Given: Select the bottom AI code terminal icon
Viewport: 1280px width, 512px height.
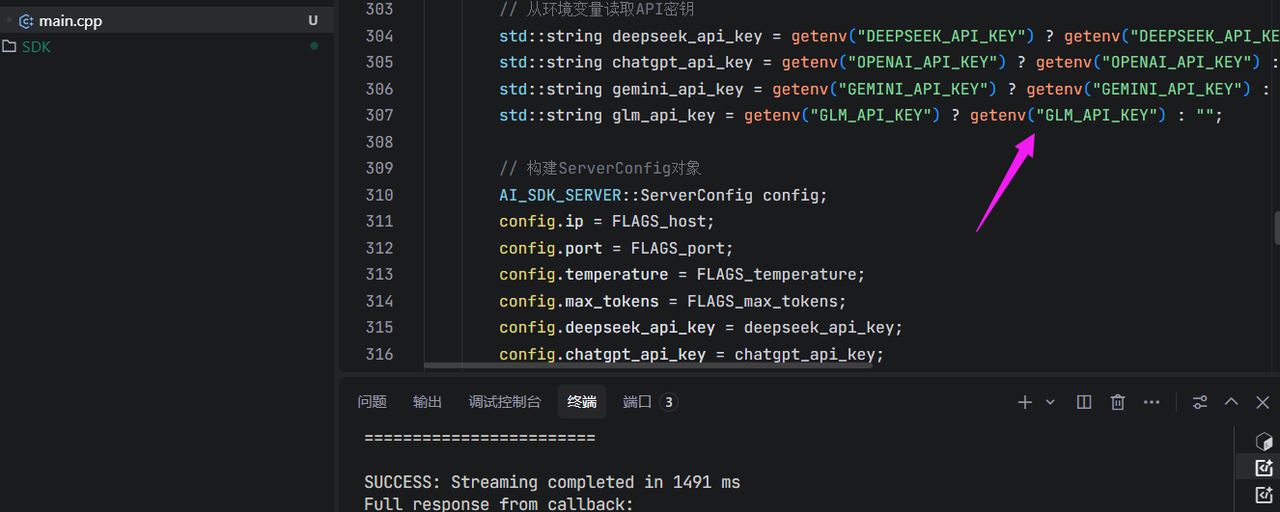Looking at the screenshot, I should [1264, 494].
